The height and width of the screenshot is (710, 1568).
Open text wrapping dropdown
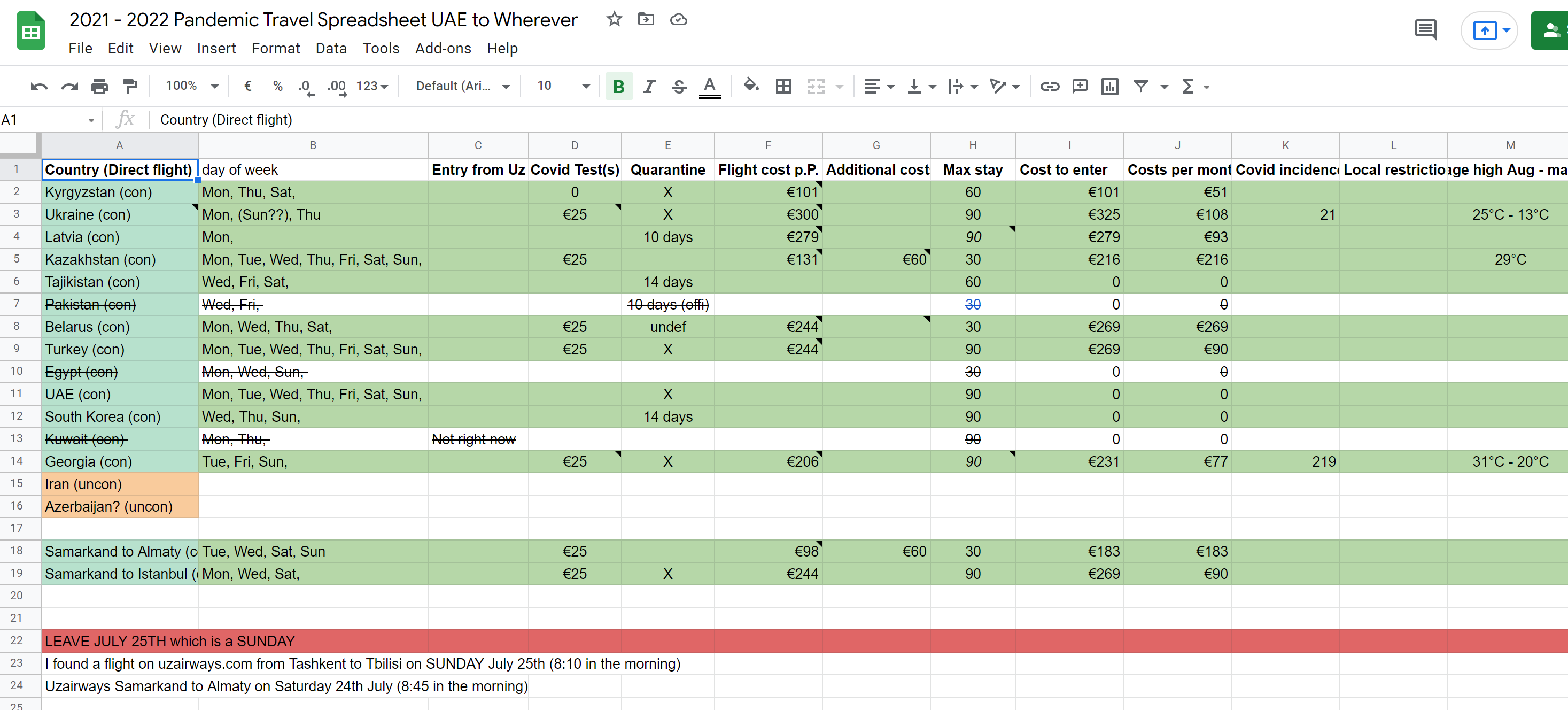[962, 87]
